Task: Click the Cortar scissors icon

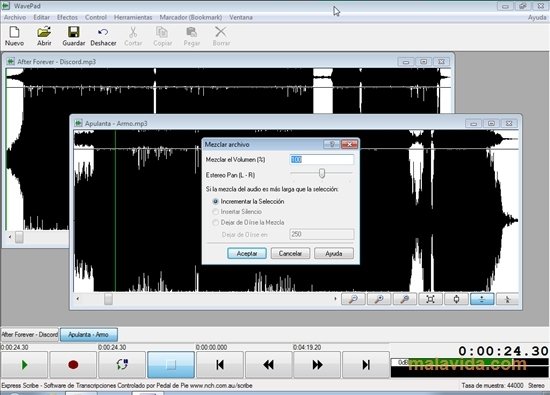Action: coord(133,32)
